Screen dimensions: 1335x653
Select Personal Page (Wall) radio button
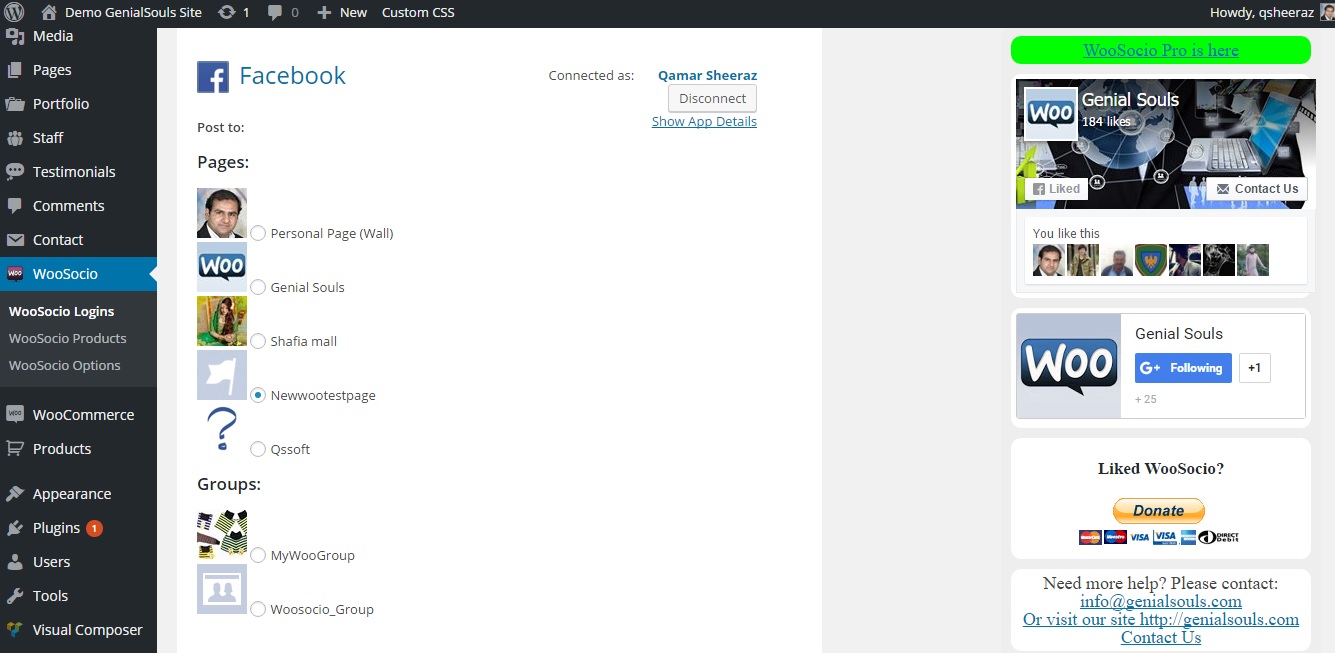[x=258, y=233]
